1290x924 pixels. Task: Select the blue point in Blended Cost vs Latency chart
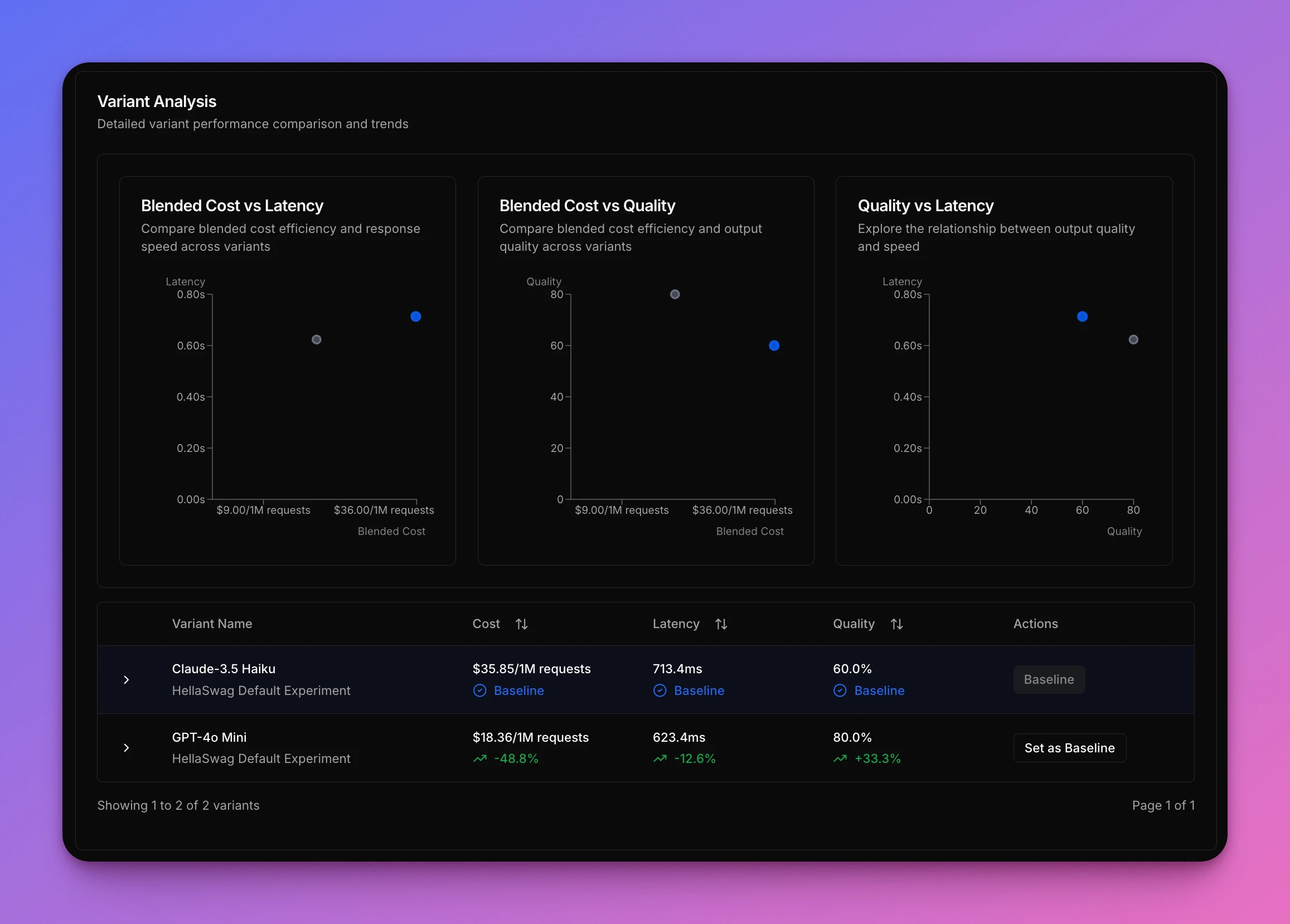click(416, 317)
